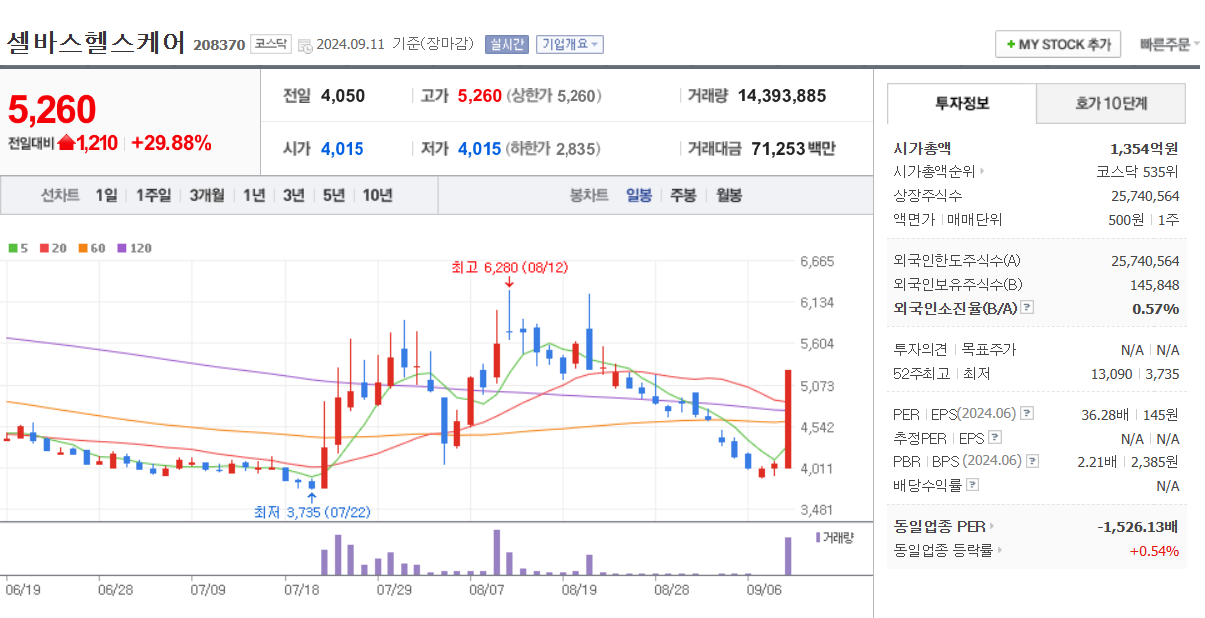Click the +29.88% change rate

(x=171, y=143)
